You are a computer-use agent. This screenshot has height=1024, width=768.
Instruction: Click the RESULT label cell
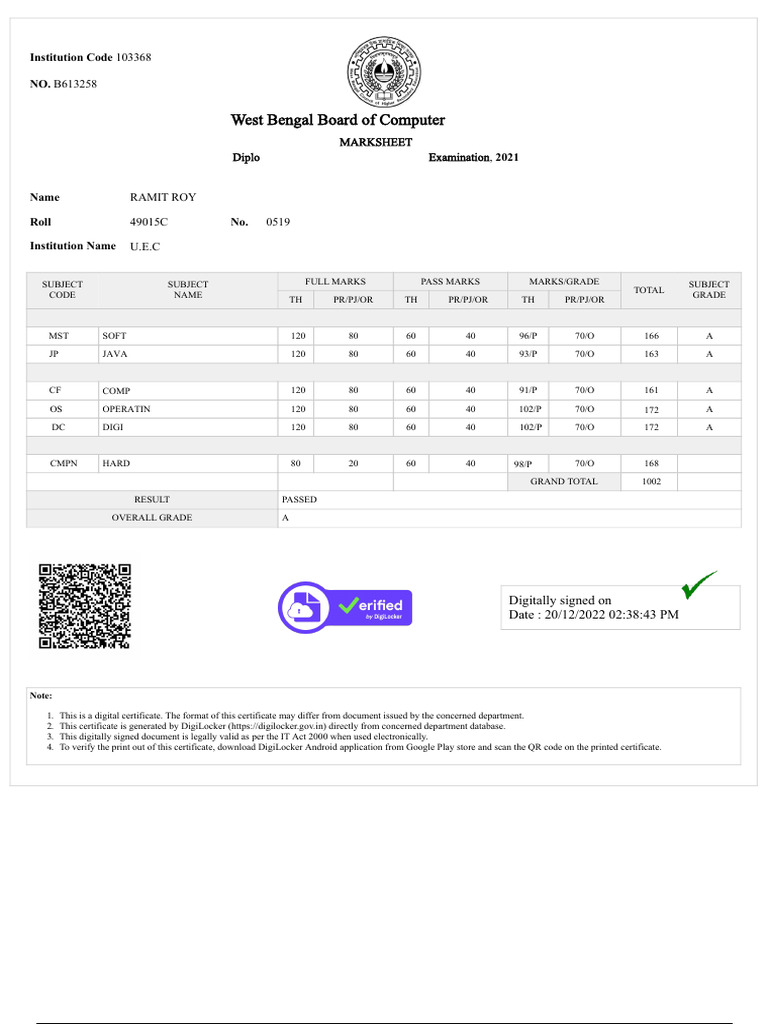(x=152, y=500)
